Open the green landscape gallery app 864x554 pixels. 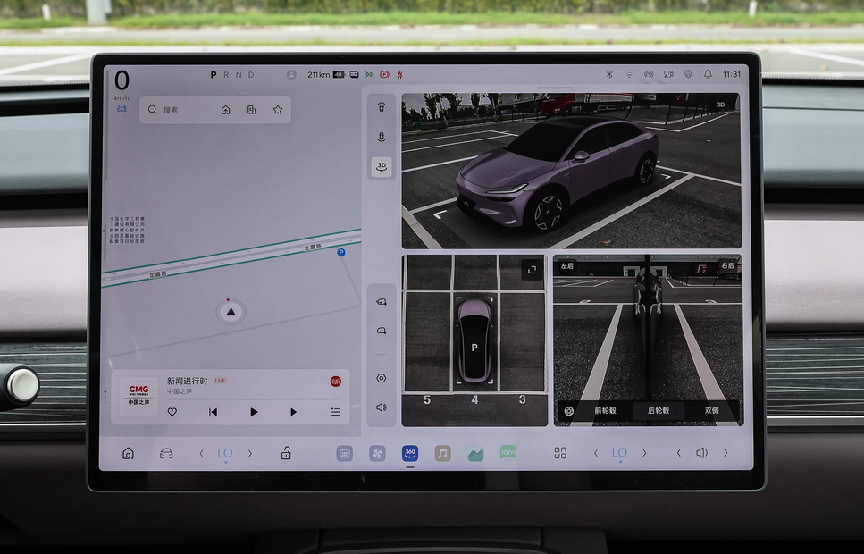coord(475,453)
